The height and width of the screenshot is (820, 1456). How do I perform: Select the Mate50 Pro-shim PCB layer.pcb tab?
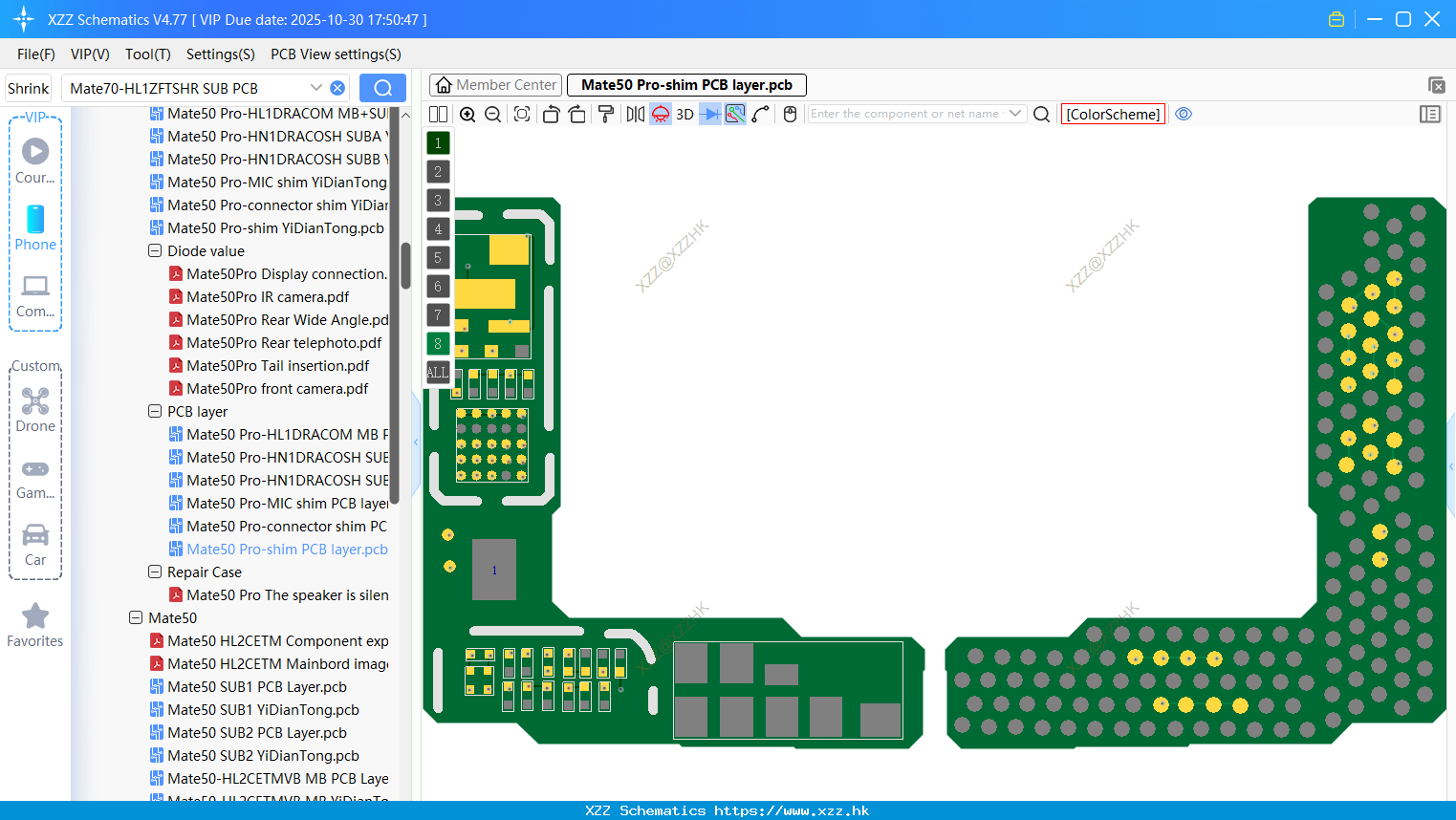click(686, 85)
